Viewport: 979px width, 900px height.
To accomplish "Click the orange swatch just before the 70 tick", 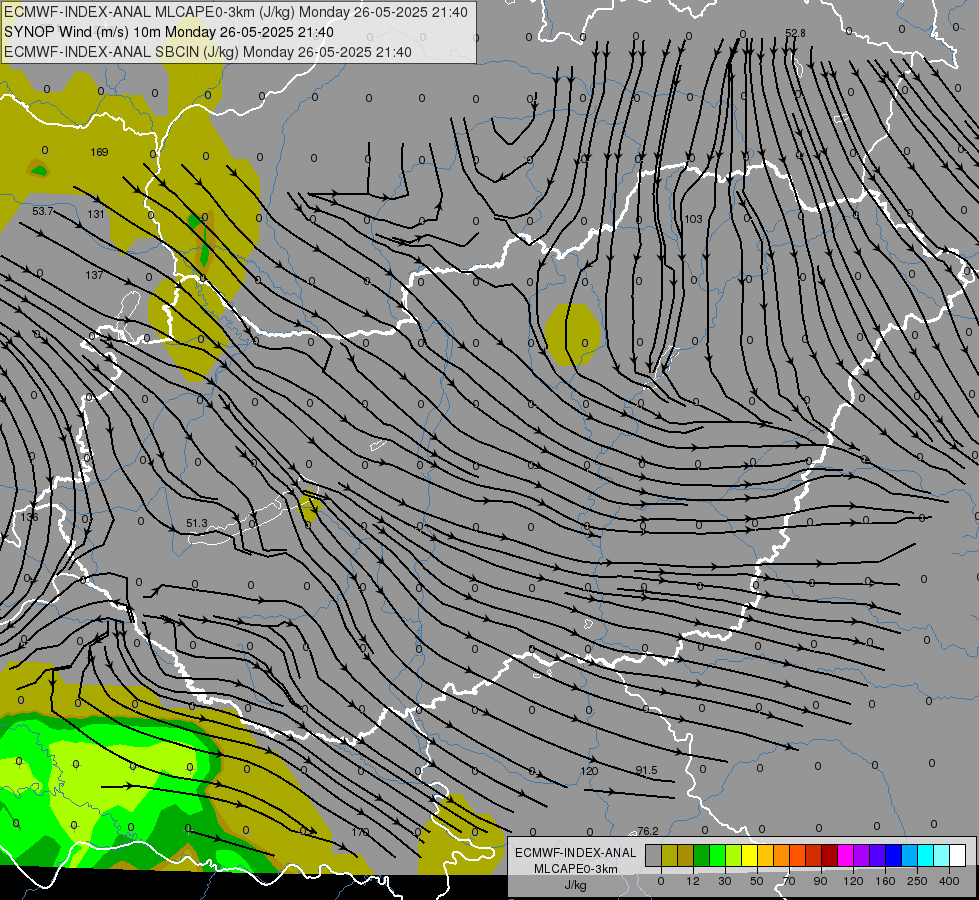I will pos(782,855).
